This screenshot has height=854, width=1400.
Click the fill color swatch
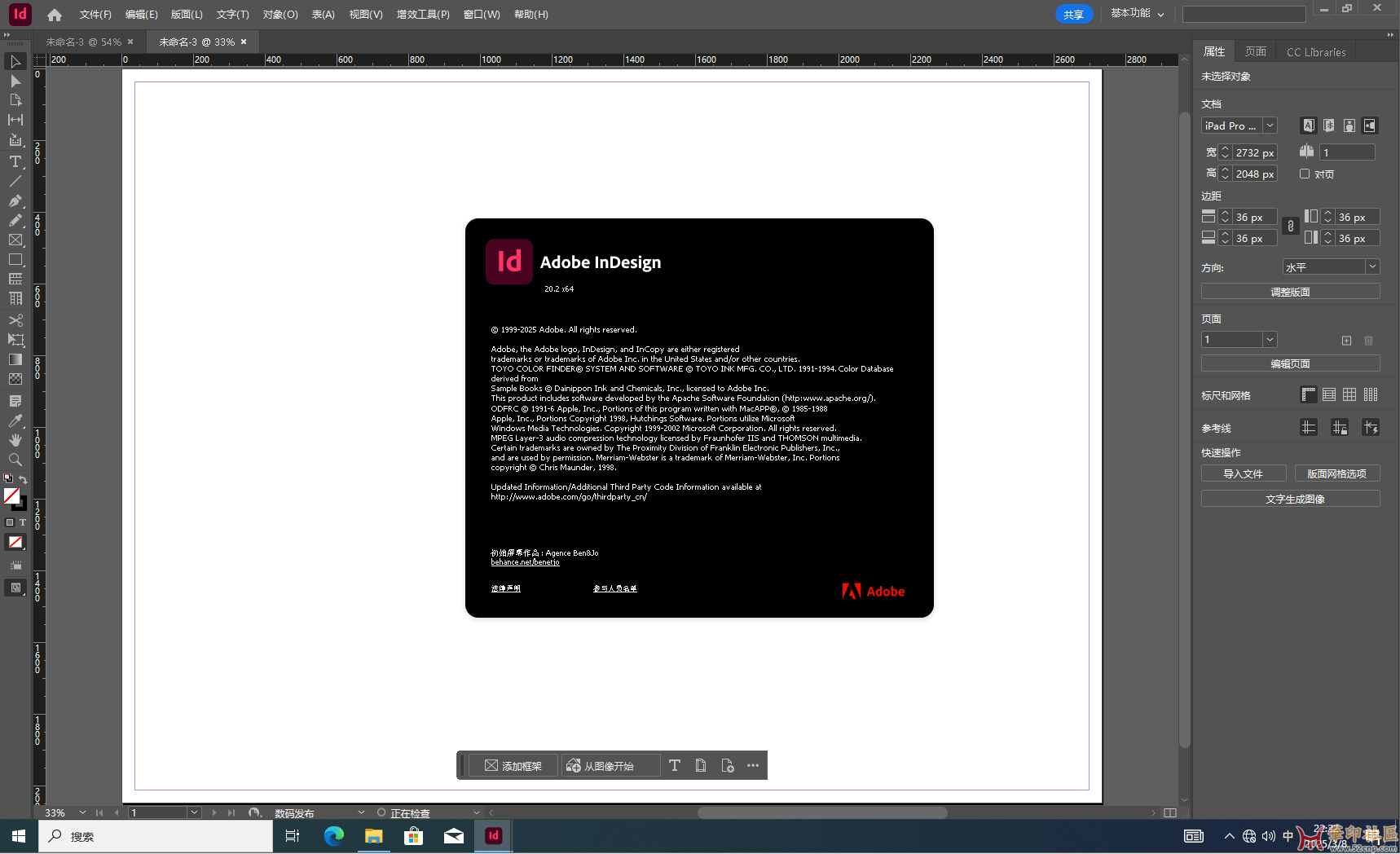pyautogui.click(x=11, y=495)
